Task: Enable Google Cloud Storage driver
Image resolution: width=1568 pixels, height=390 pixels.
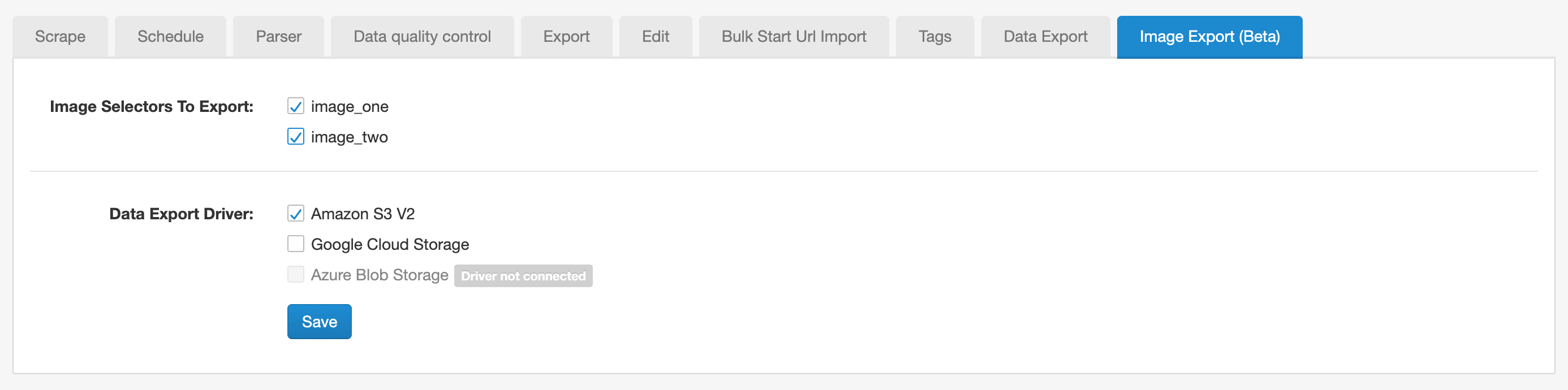Action: [x=295, y=244]
